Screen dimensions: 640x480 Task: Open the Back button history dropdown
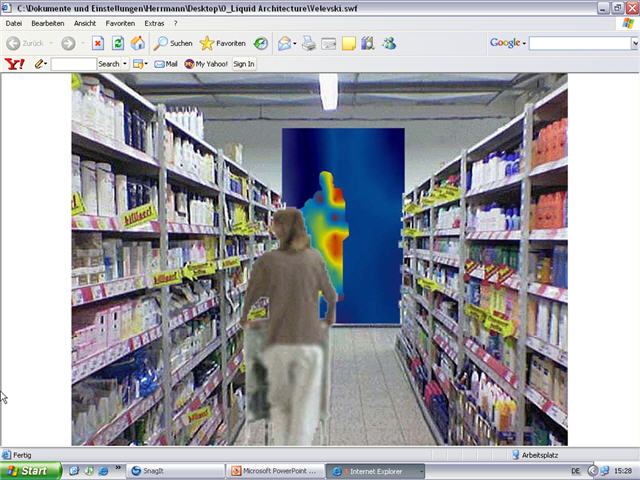tap(50, 43)
